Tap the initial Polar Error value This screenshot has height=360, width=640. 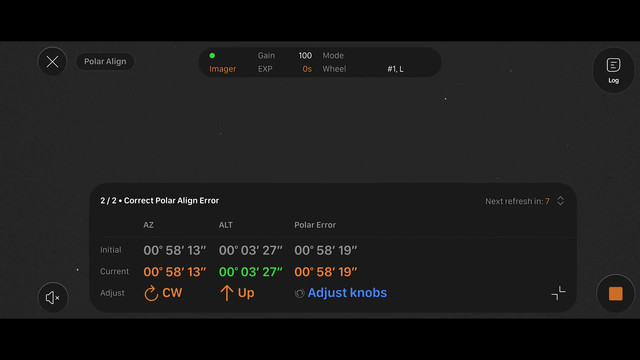click(x=326, y=250)
